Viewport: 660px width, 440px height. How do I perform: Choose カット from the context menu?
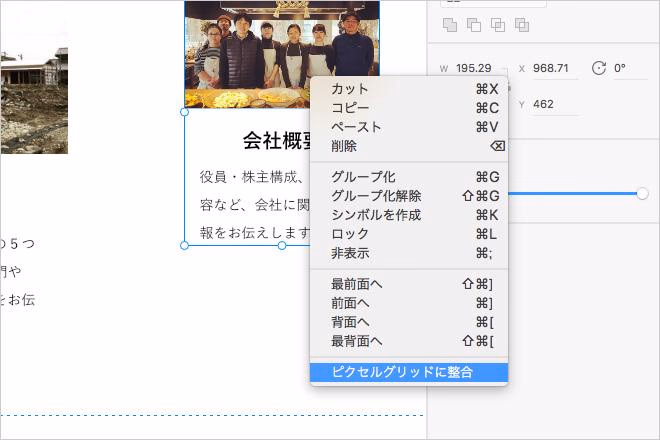[350, 89]
